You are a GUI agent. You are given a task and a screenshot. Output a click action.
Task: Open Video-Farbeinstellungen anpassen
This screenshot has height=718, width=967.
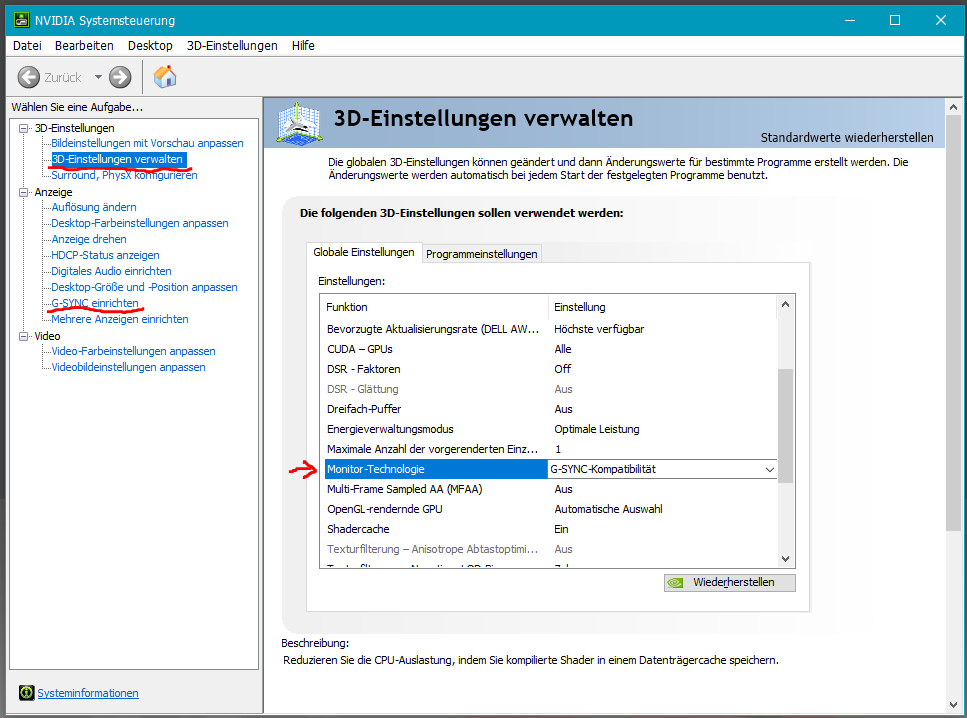pyautogui.click(x=133, y=352)
